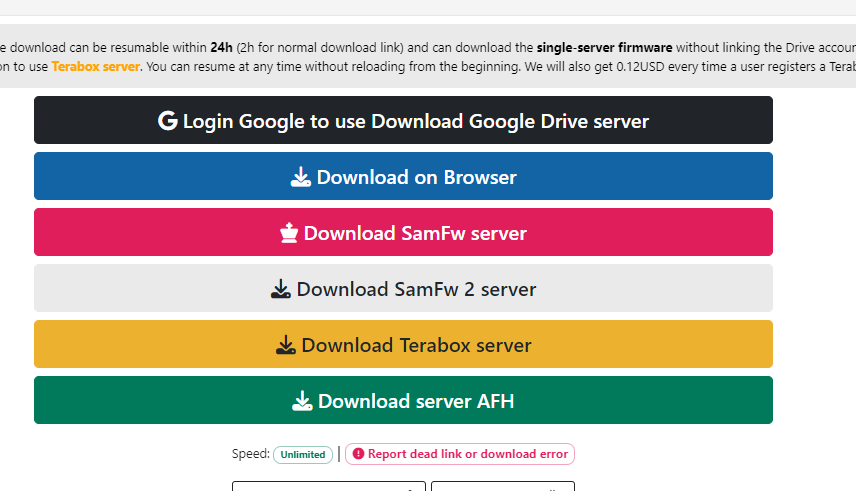The height and width of the screenshot is (491, 856).
Task: Click the Speed label text
Action: pyautogui.click(x=251, y=453)
